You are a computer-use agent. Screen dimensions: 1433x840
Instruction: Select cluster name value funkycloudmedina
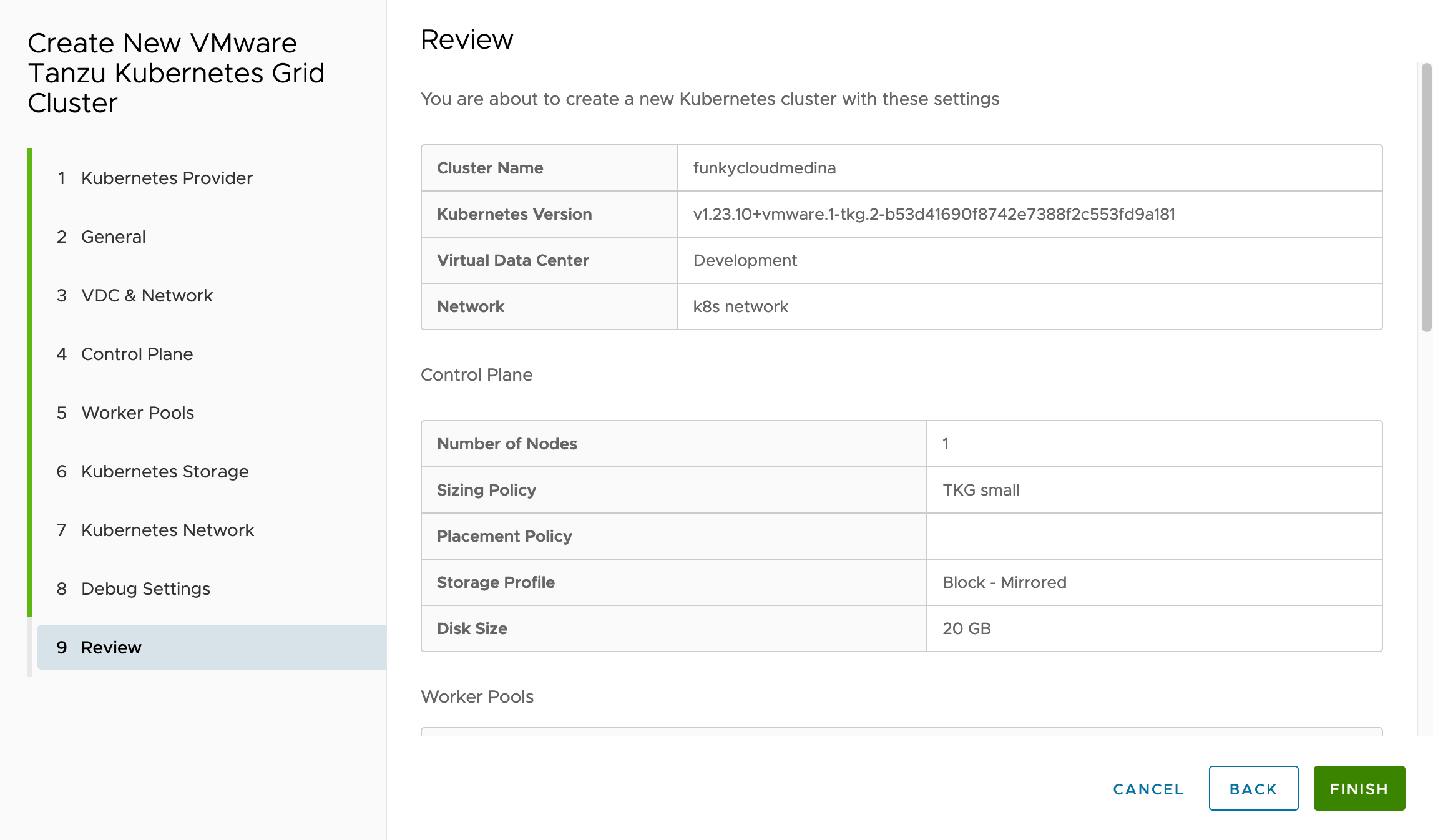[764, 168]
